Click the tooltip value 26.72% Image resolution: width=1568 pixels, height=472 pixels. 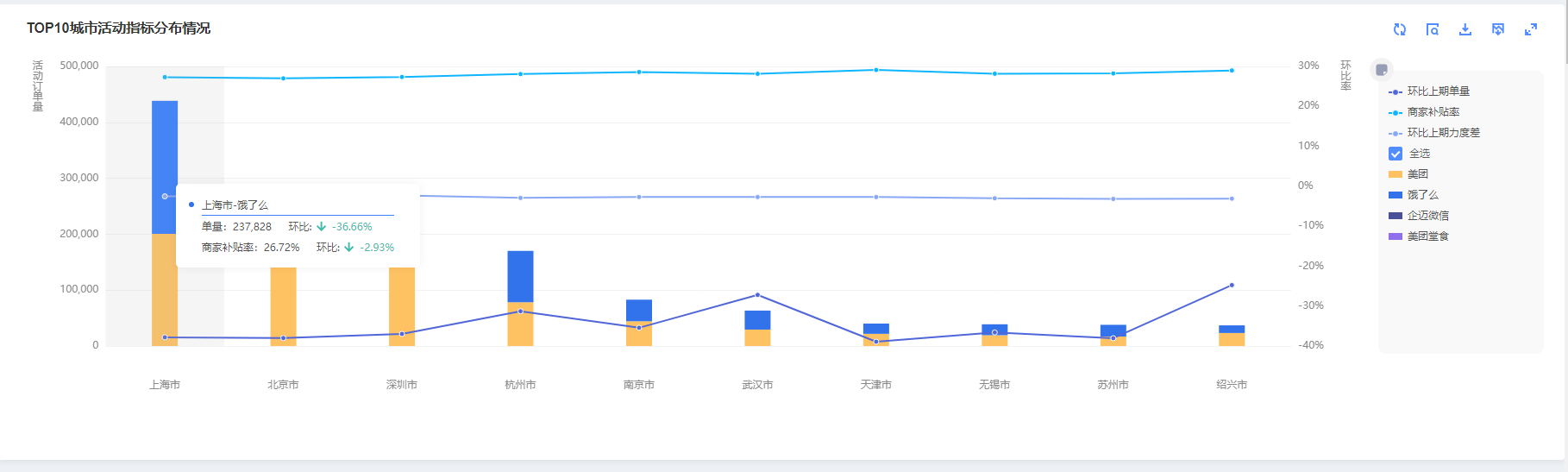point(281,248)
